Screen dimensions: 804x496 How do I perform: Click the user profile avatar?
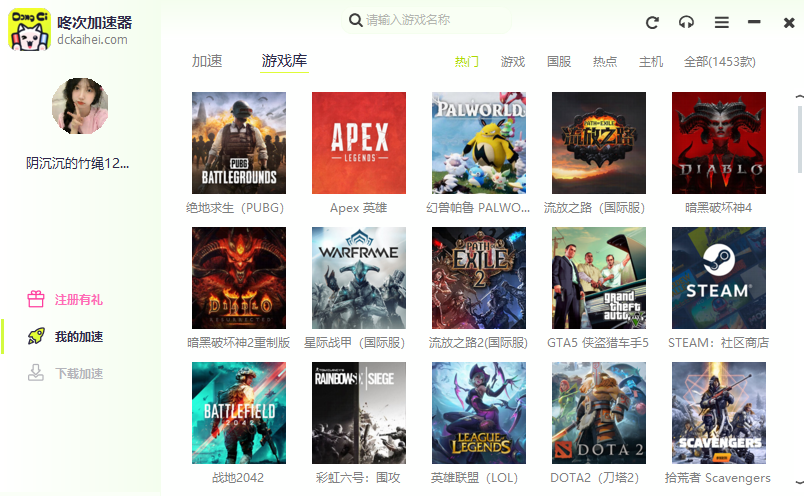[79, 106]
